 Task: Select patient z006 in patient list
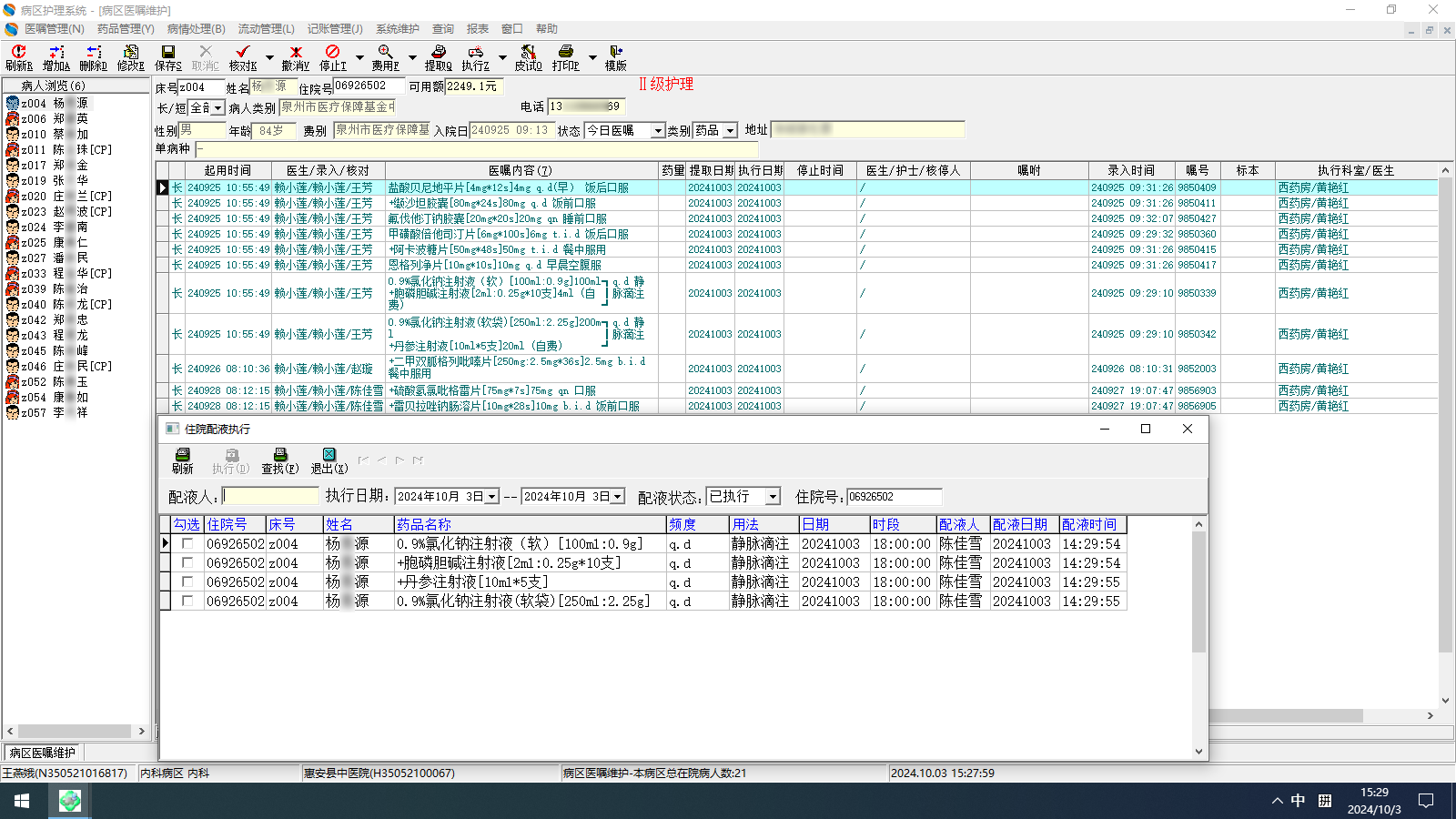pyautogui.click(x=55, y=118)
